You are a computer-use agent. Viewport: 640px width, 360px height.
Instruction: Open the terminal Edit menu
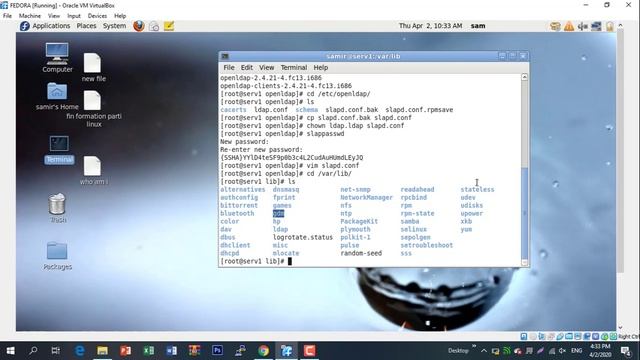[x=247, y=68]
